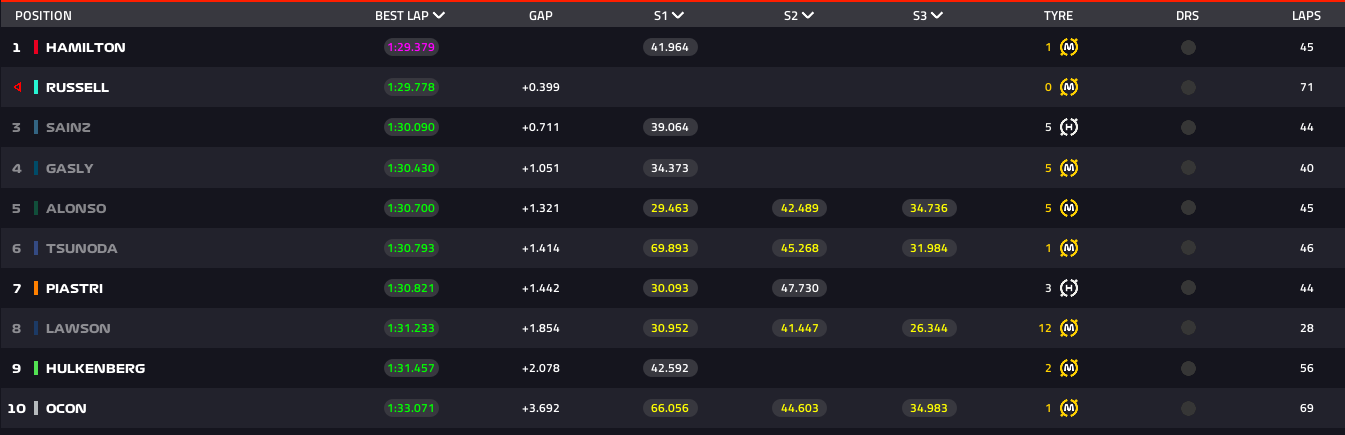Expand the BEST LAP column dropdown
Viewport: 1345px width, 435px height.
(440, 16)
